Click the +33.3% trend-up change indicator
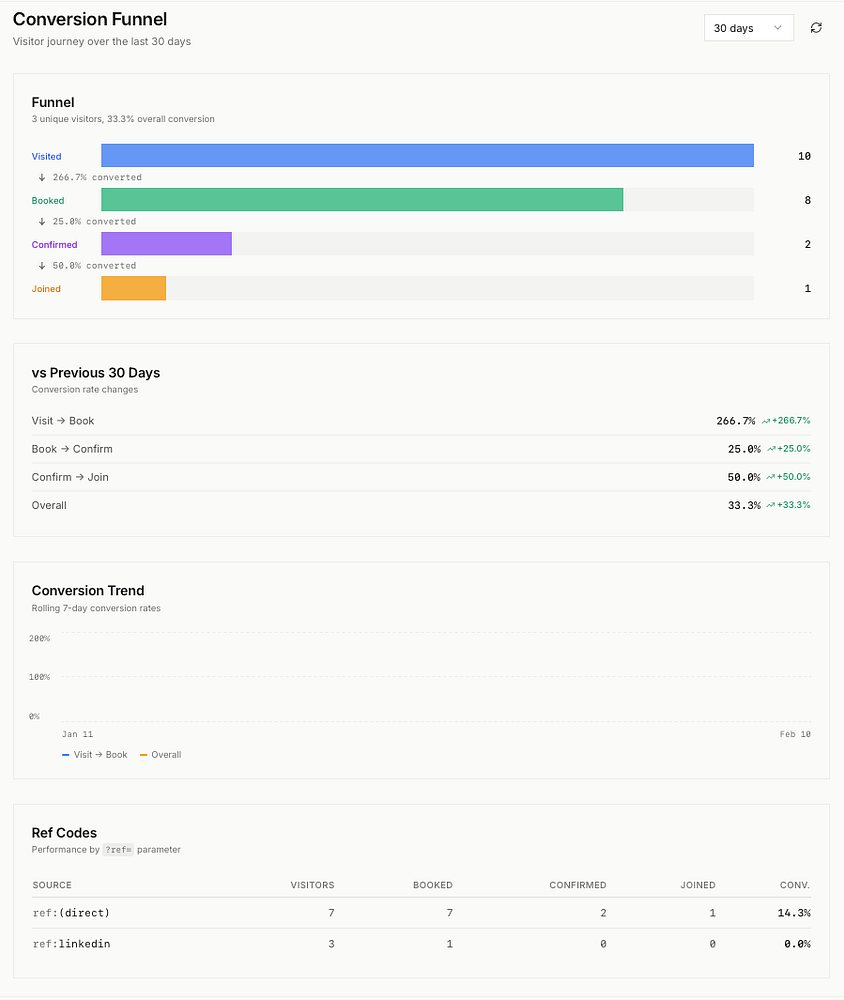The height and width of the screenshot is (1000, 844). 788,505
